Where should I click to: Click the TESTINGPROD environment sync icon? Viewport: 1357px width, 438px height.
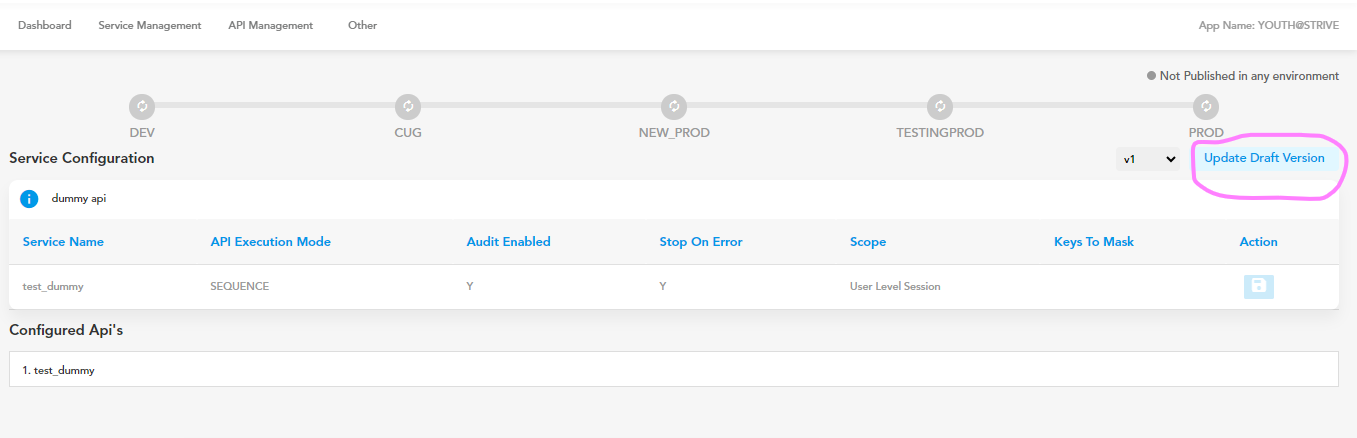click(x=939, y=106)
